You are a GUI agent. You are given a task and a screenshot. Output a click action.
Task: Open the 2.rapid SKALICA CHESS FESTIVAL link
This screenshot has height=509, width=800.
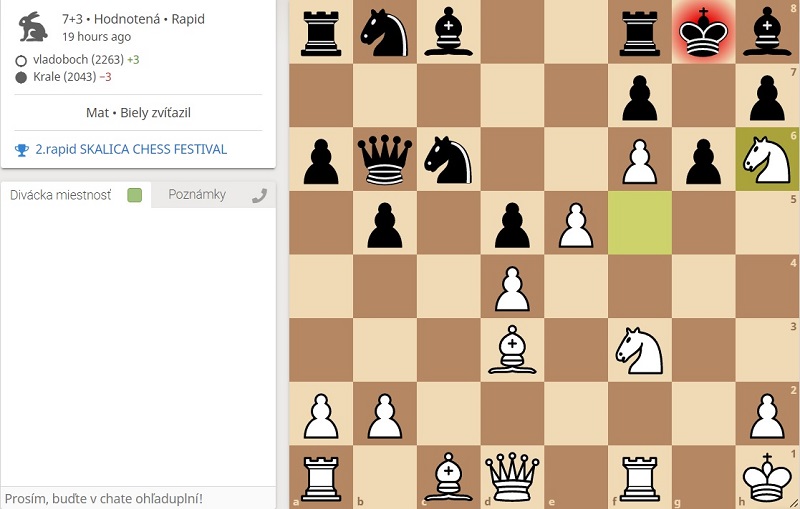[131, 149]
